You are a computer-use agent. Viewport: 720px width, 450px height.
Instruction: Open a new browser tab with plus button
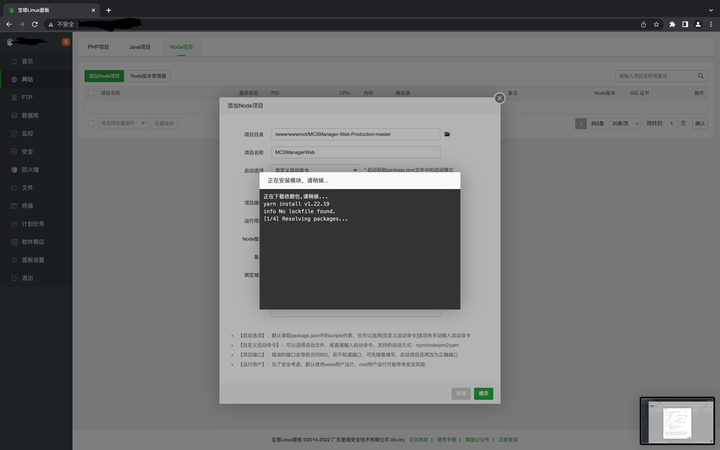tap(108, 10)
